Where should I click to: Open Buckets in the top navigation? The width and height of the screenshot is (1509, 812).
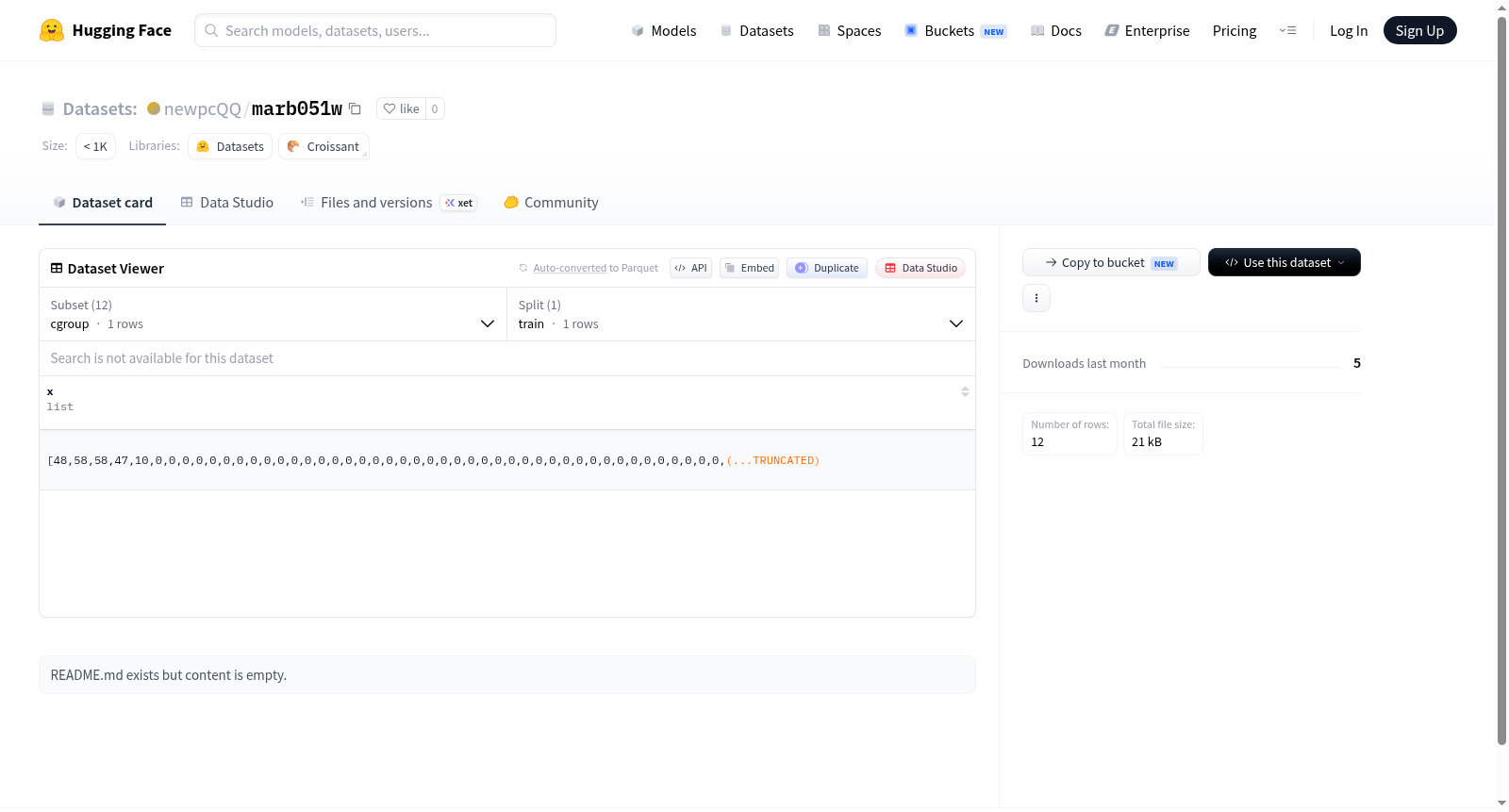point(955,30)
